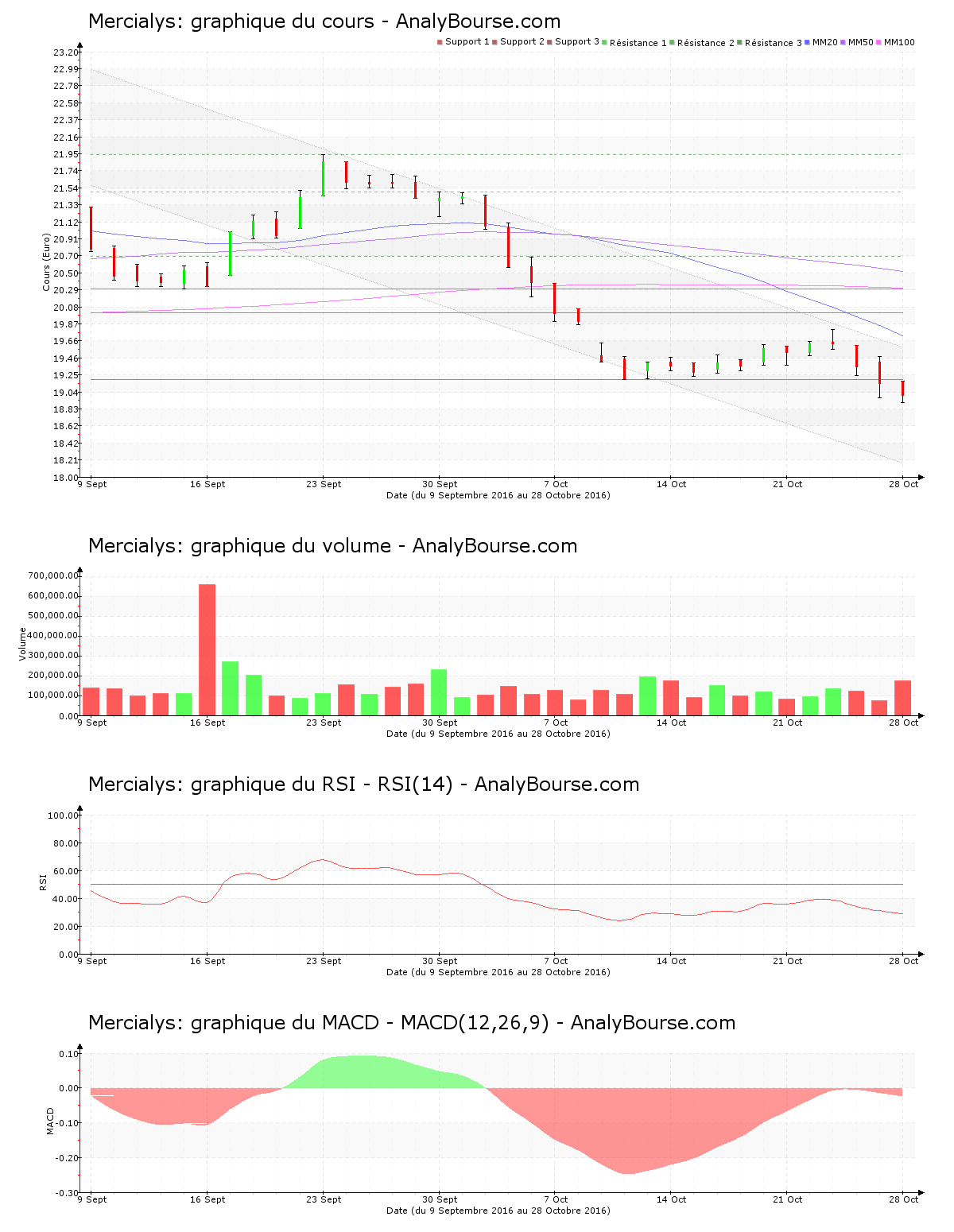Click the 700,000.00 volume axis value
954x1232 pixels.
click(x=53, y=575)
